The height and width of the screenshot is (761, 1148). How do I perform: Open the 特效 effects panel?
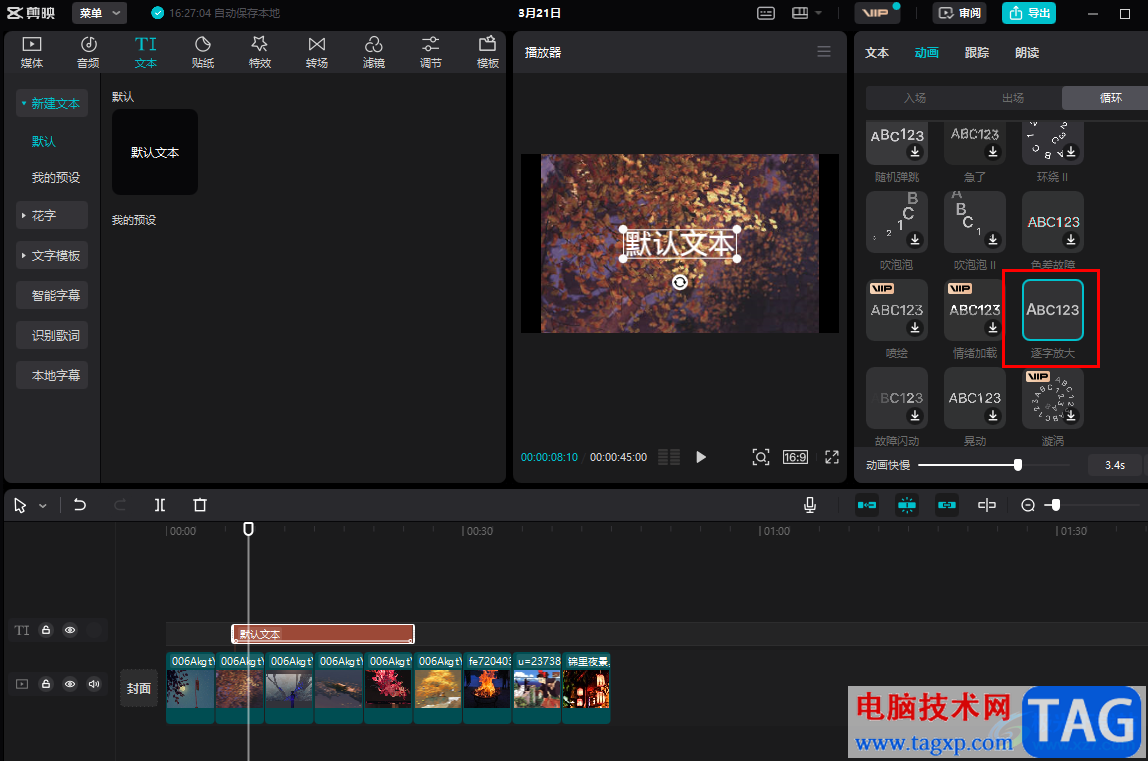coord(259,51)
